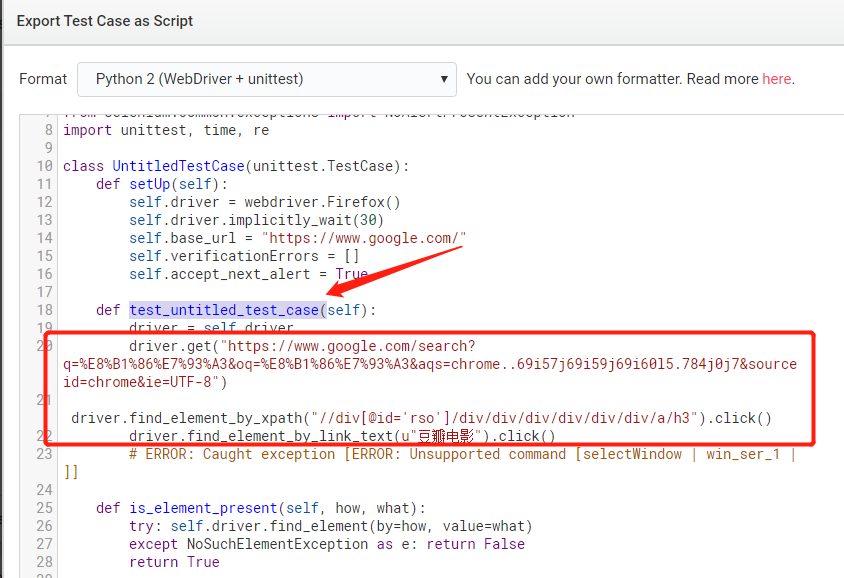
Task: Click the 'def is_element_present' line
Action: (x=261, y=508)
